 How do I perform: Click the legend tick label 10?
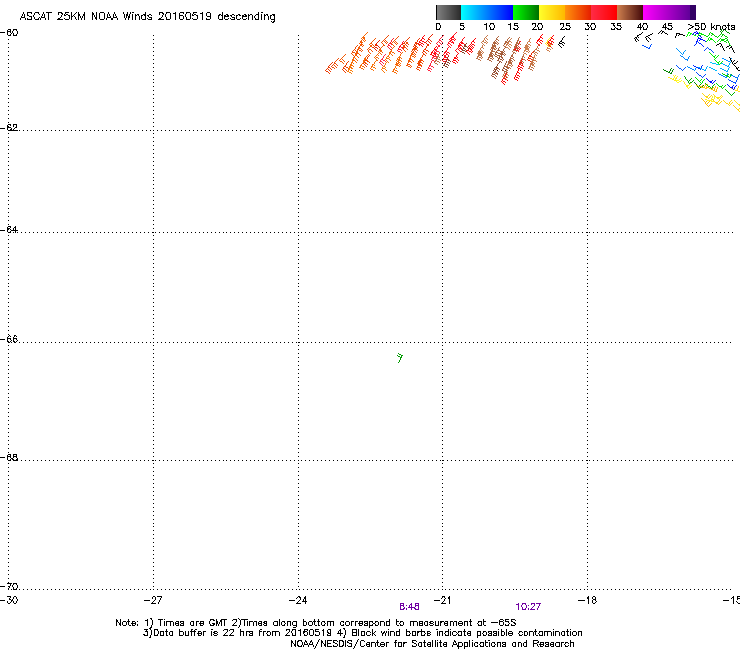[489, 27]
